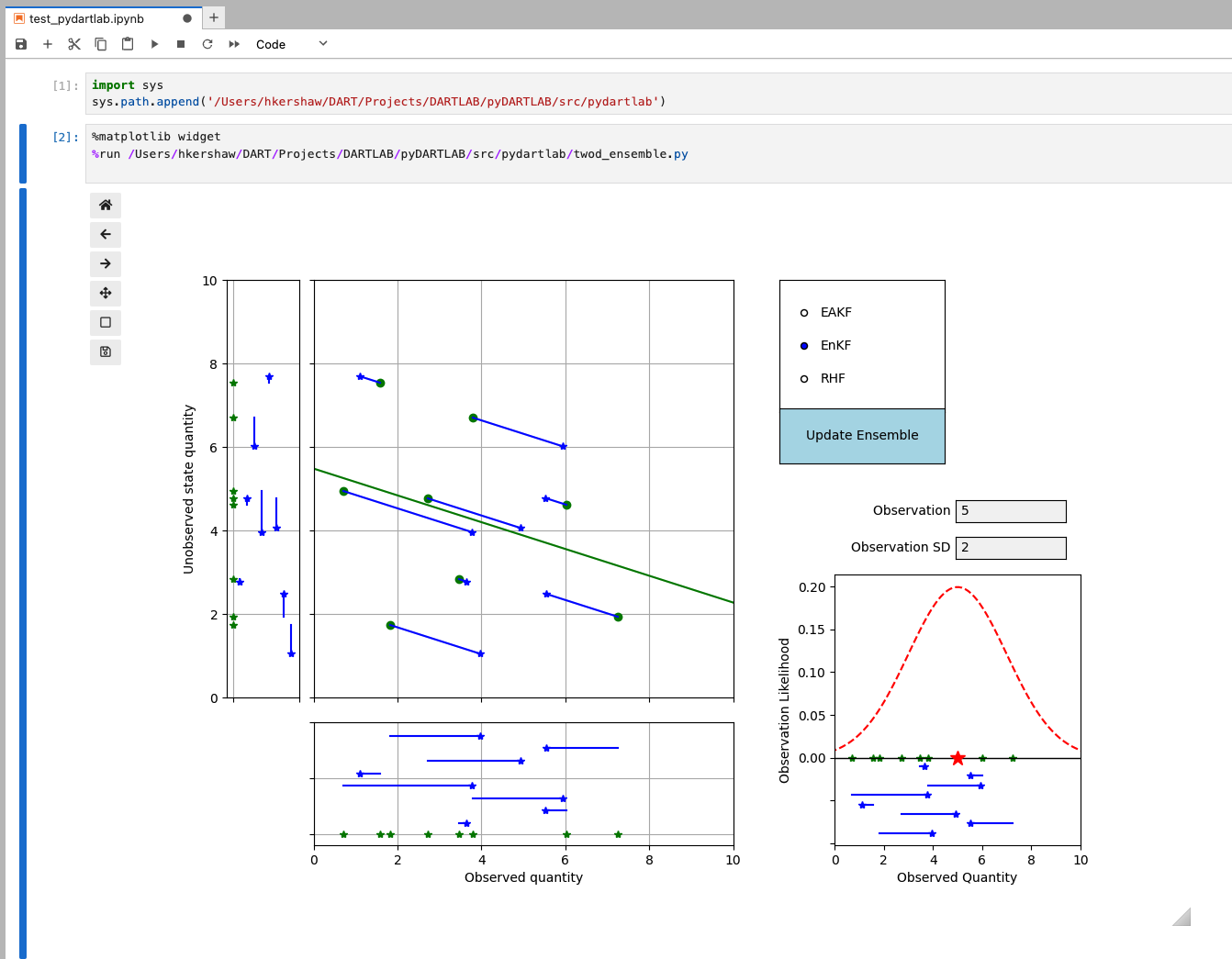
Task: Reset plot view with Home icon
Action: [106, 206]
